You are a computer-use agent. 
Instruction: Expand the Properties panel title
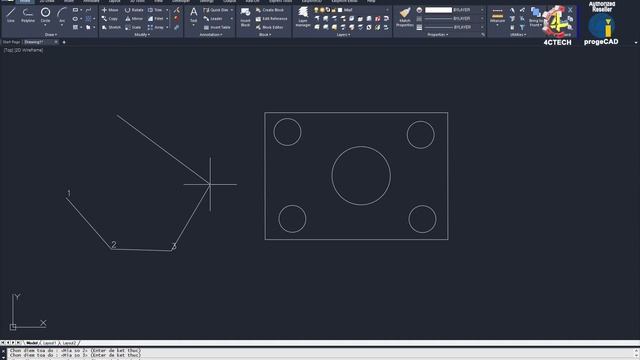[438, 35]
